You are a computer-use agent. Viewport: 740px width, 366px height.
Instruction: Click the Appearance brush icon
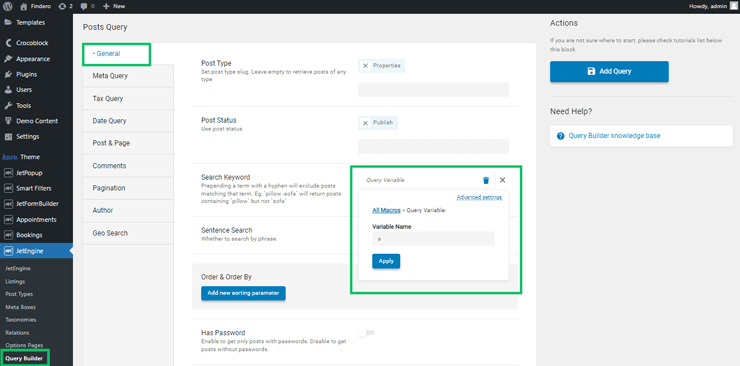(8, 59)
